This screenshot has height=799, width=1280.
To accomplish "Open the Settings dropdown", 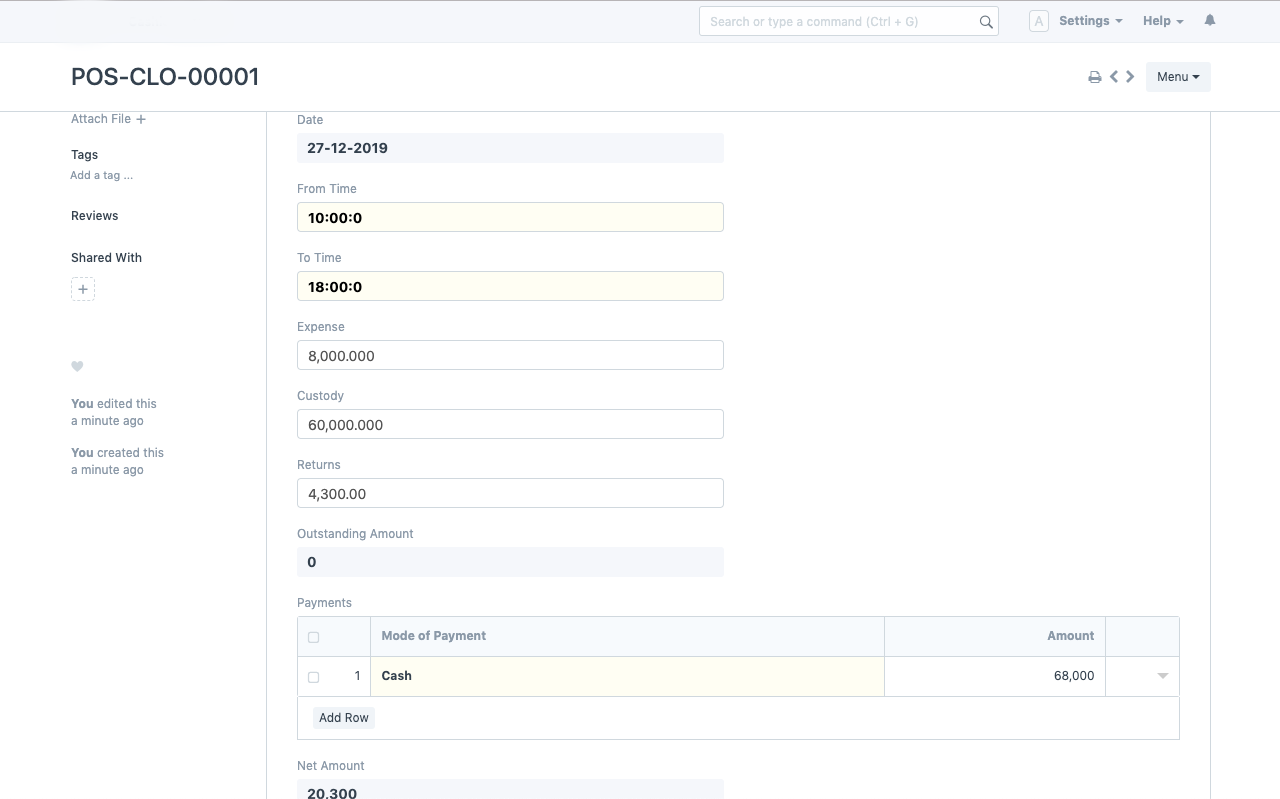I will tap(1090, 21).
